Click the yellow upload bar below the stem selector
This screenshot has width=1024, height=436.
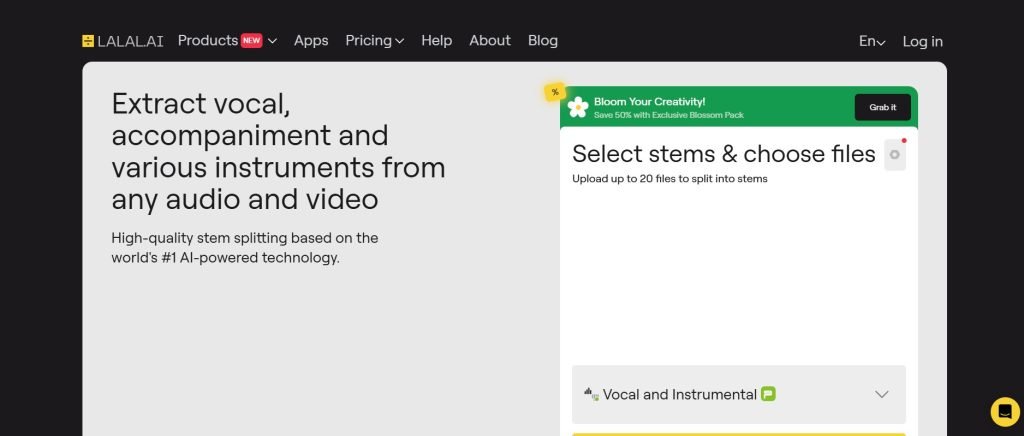point(739,434)
